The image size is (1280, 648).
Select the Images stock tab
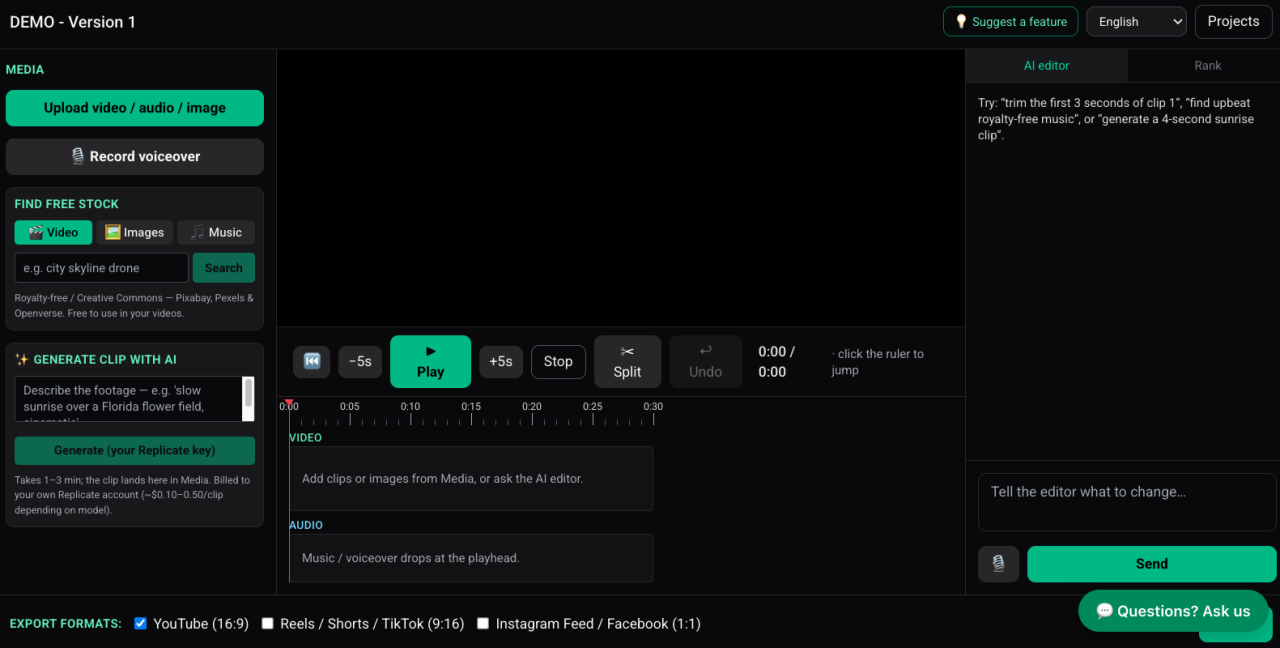coord(135,232)
